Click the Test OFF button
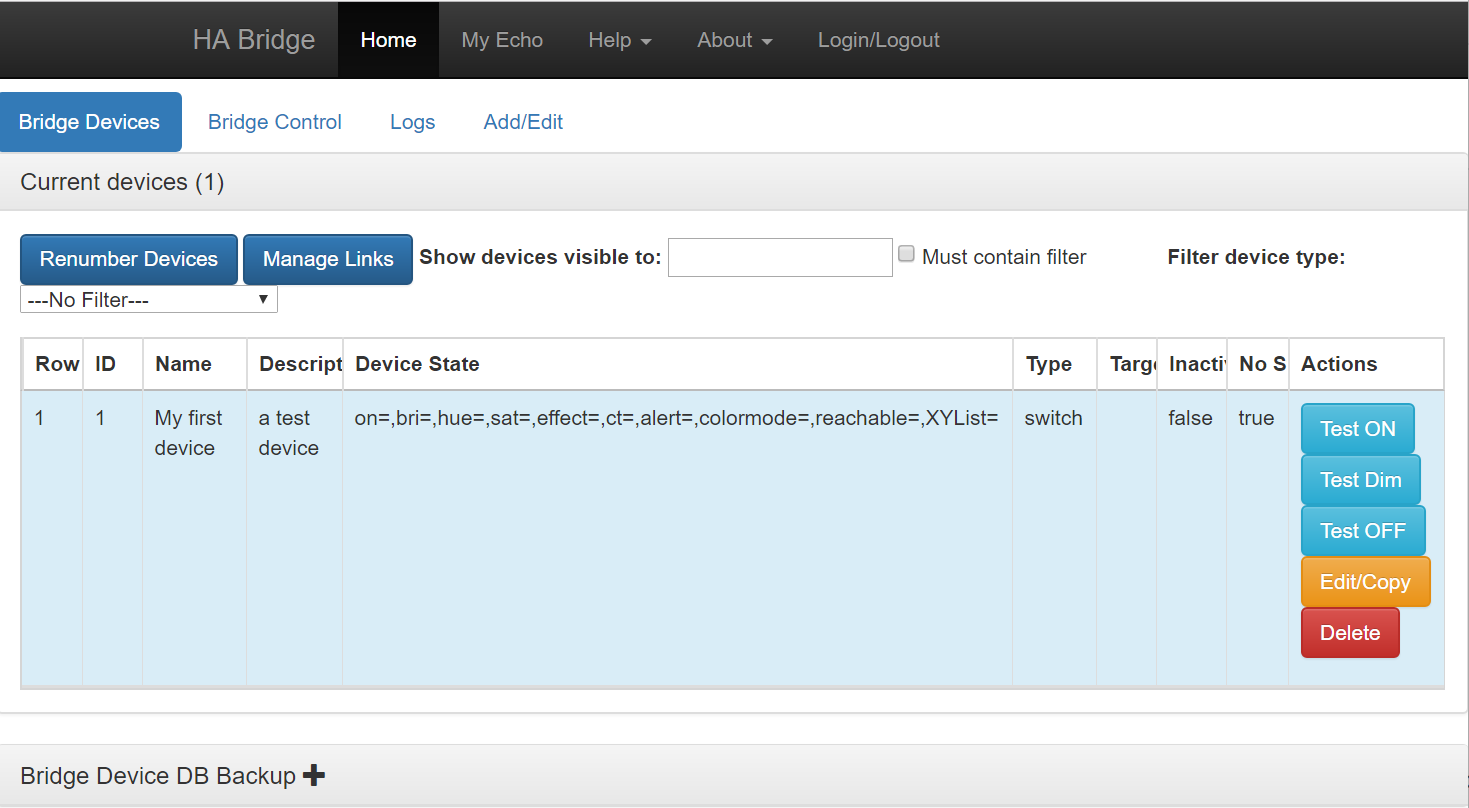The width and height of the screenshot is (1469, 808). [1363, 531]
